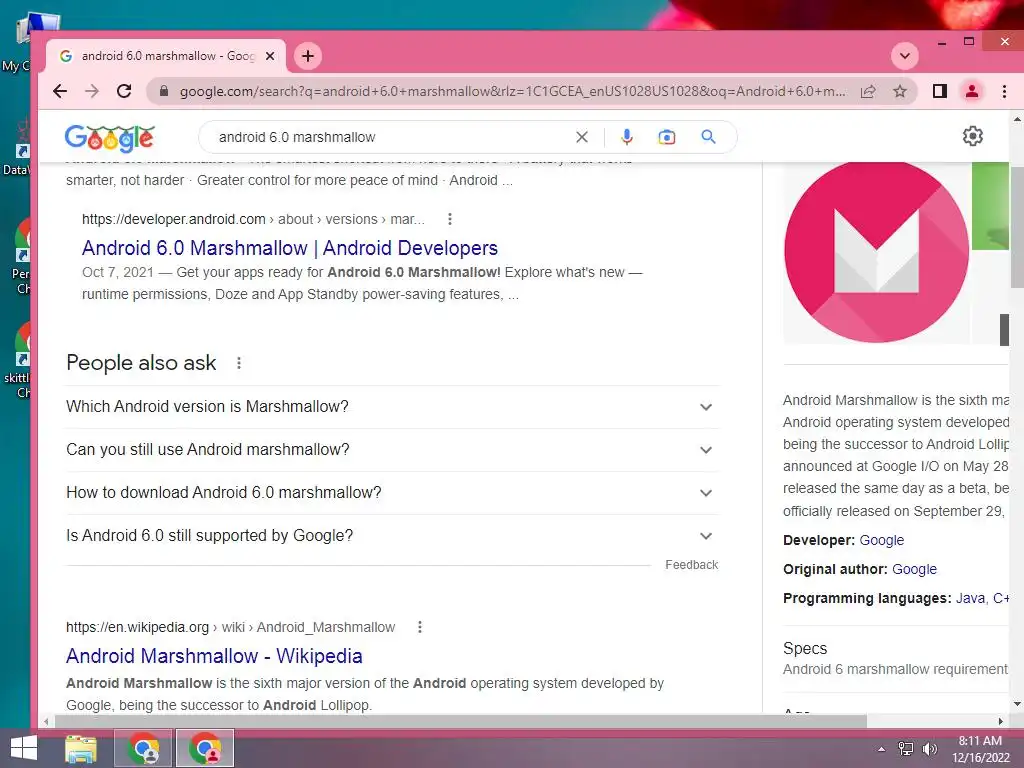Viewport: 1024px width, 768px height.
Task: Open the People also ask options menu
Action: click(239, 363)
